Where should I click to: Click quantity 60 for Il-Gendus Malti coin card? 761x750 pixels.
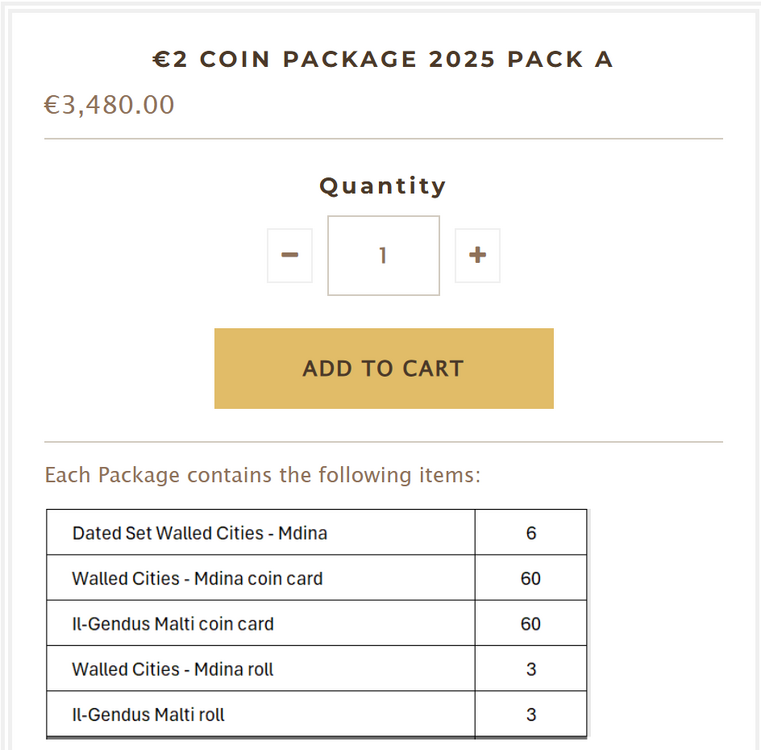tap(531, 624)
